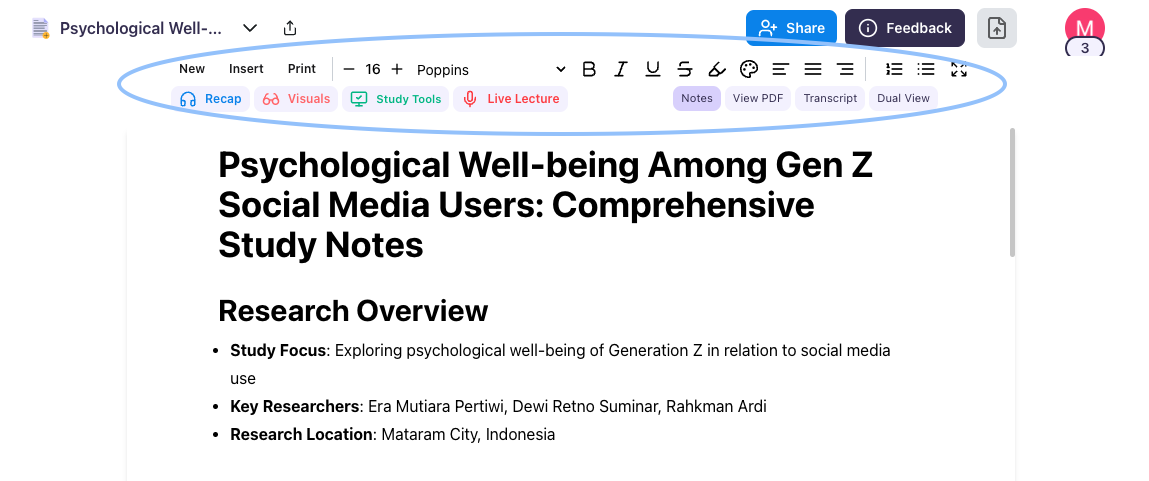The width and height of the screenshot is (1149, 481).
Task: Insert a bulleted list
Action: [x=926, y=69]
